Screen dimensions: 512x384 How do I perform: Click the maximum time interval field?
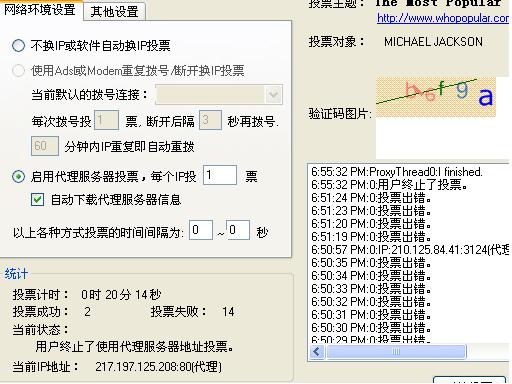pyautogui.click(x=238, y=230)
